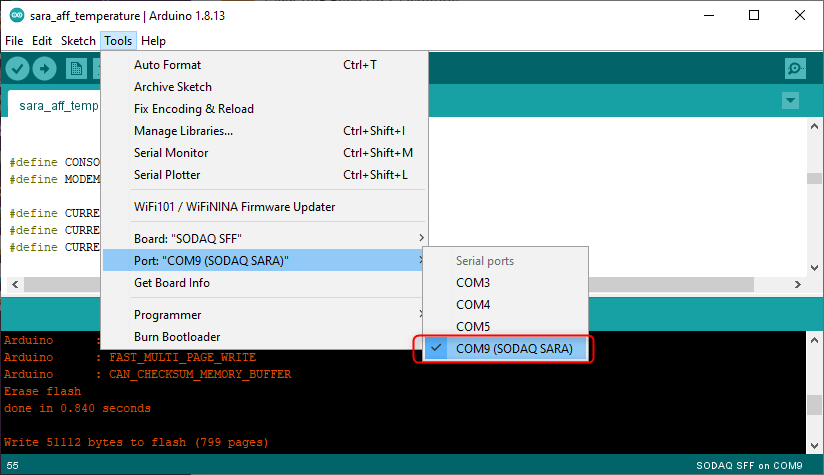
Task: Click editor vertical scrollbar down arrow
Action: (814, 267)
